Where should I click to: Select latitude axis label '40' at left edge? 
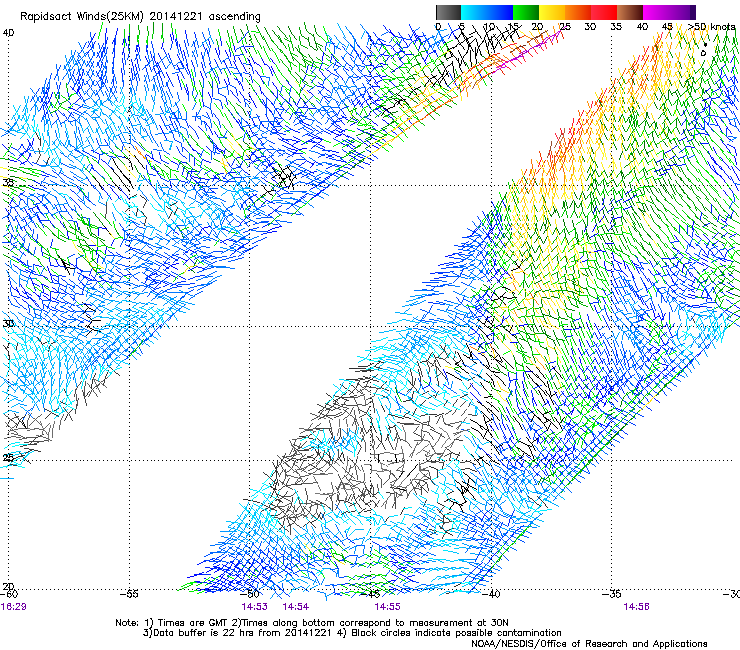(x=8, y=33)
